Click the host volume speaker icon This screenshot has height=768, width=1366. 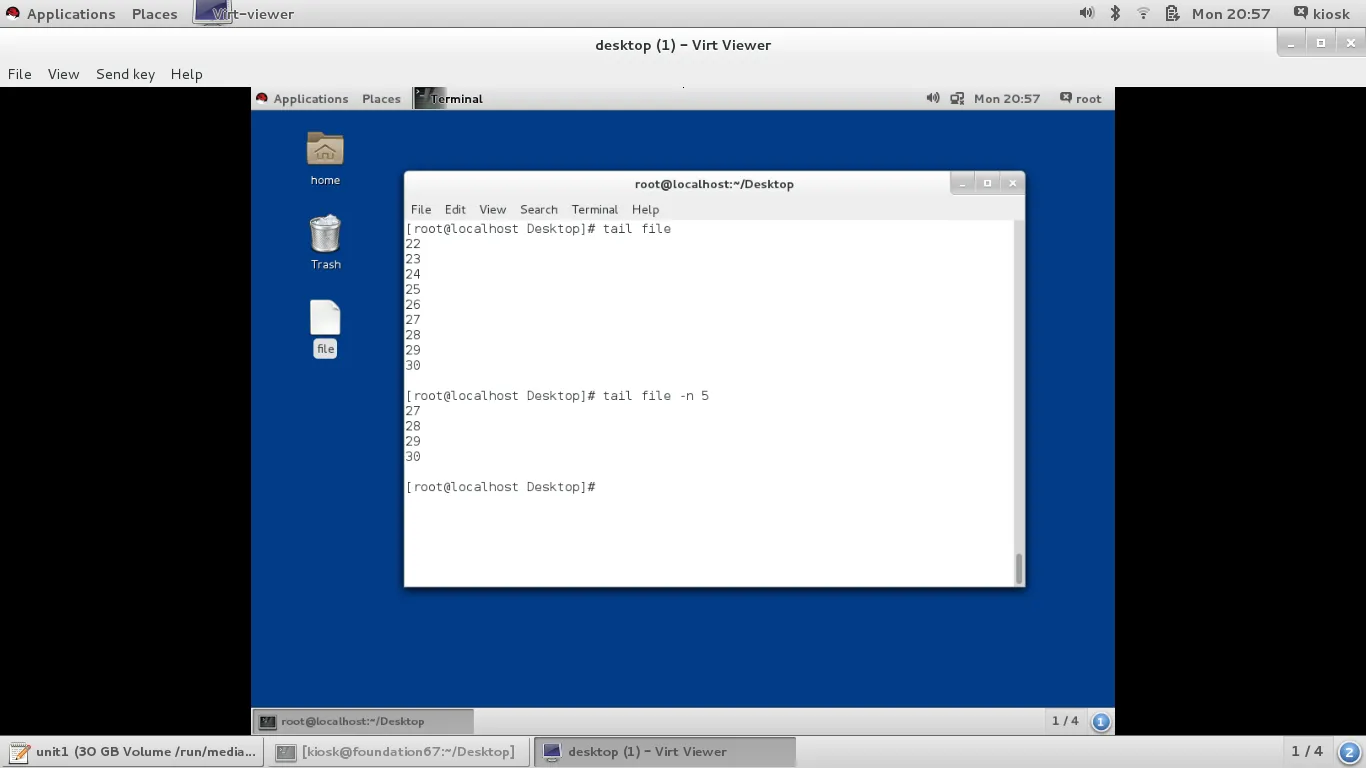click(x=1086, y=13)
